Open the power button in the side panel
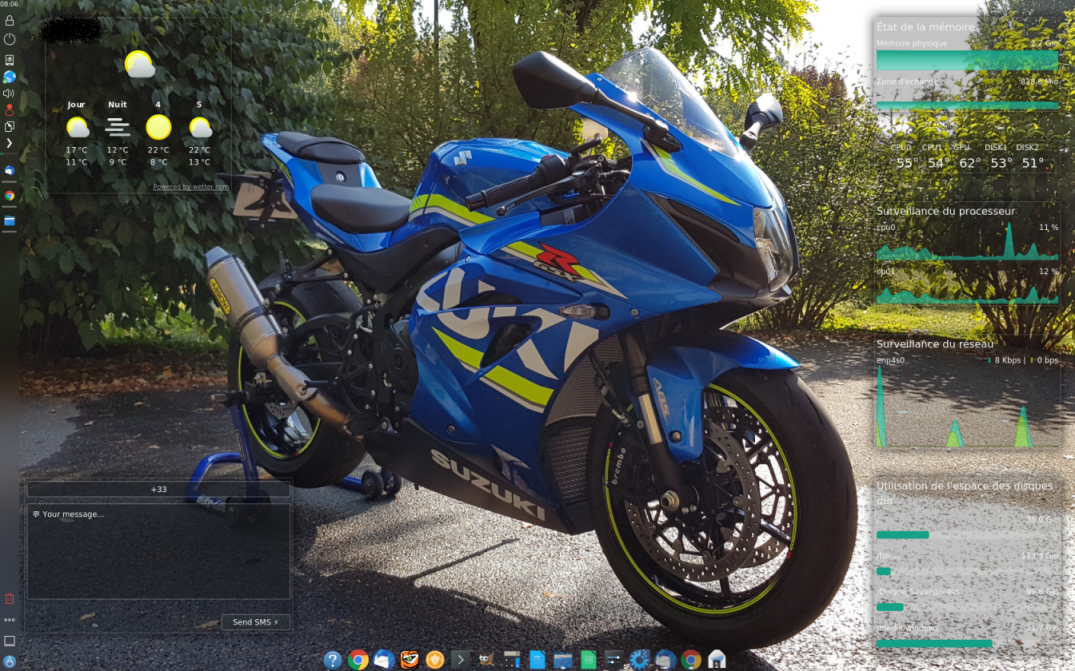The height and width of the screenshot is (671, 1075). tap(10, 40)
